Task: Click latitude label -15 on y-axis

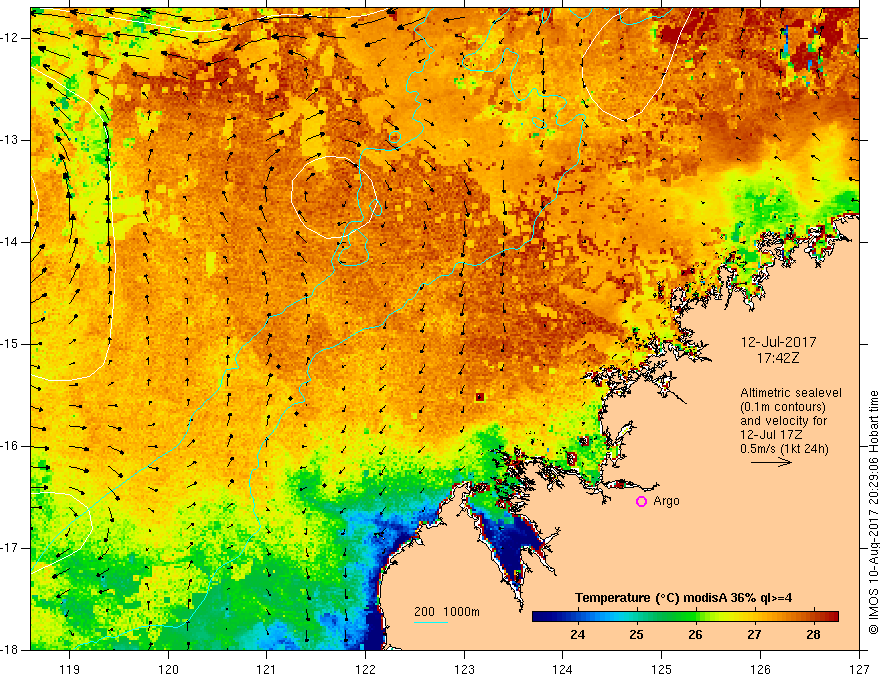Action: click(13, 344)
